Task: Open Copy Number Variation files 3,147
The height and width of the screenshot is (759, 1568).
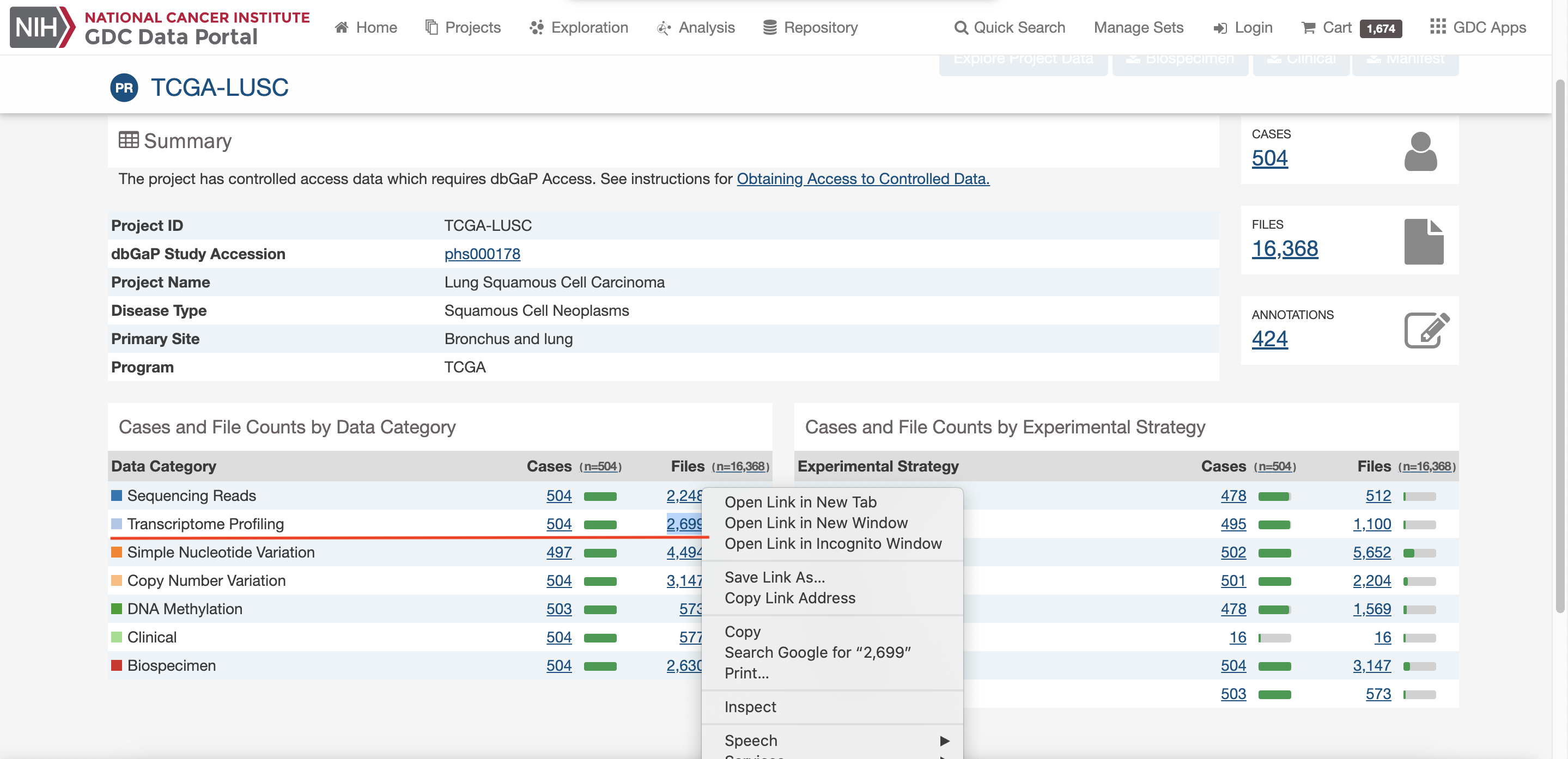Action: [x=684, y=581]
